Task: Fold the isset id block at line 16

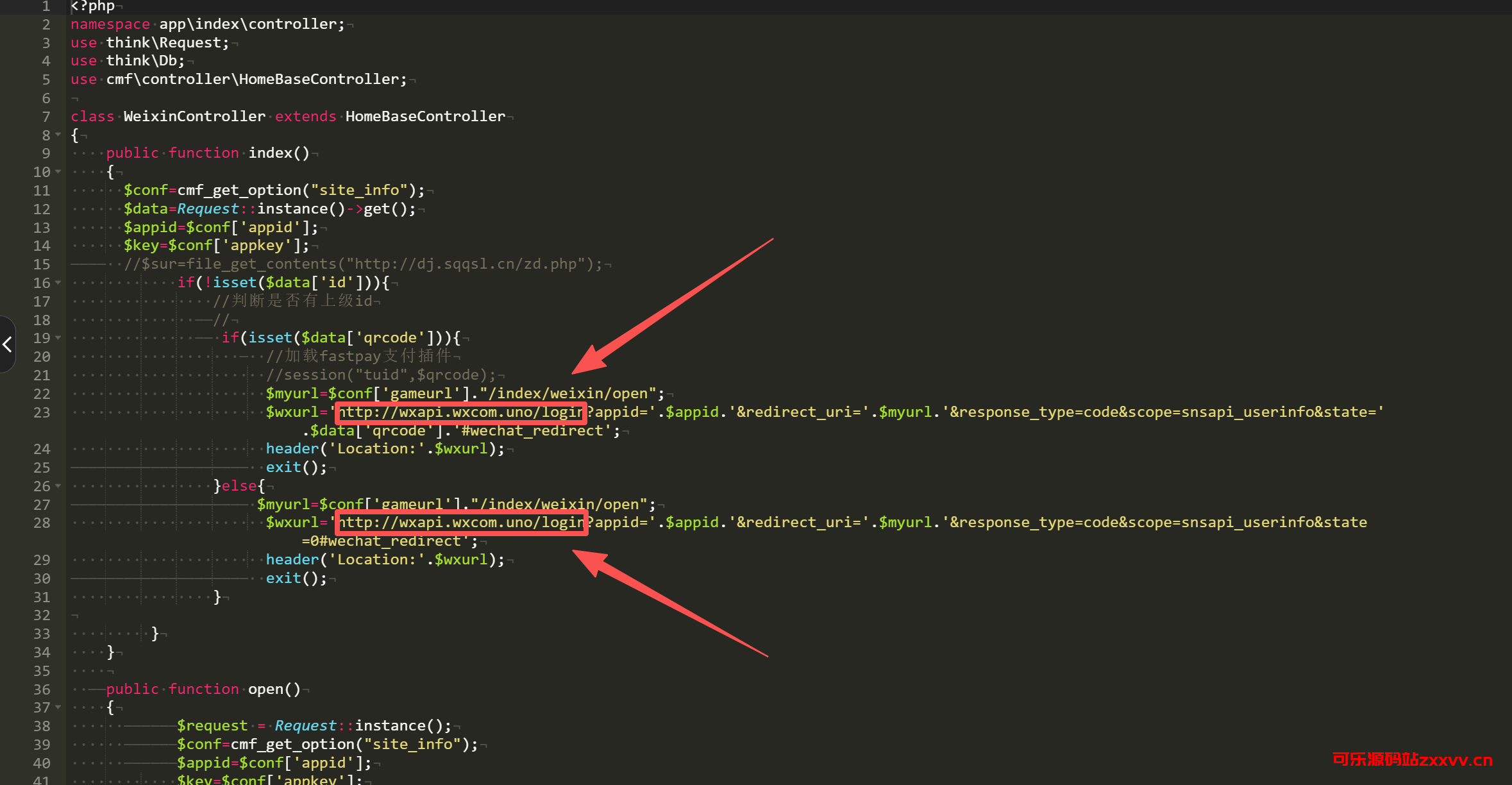Action: coord(58,283)
